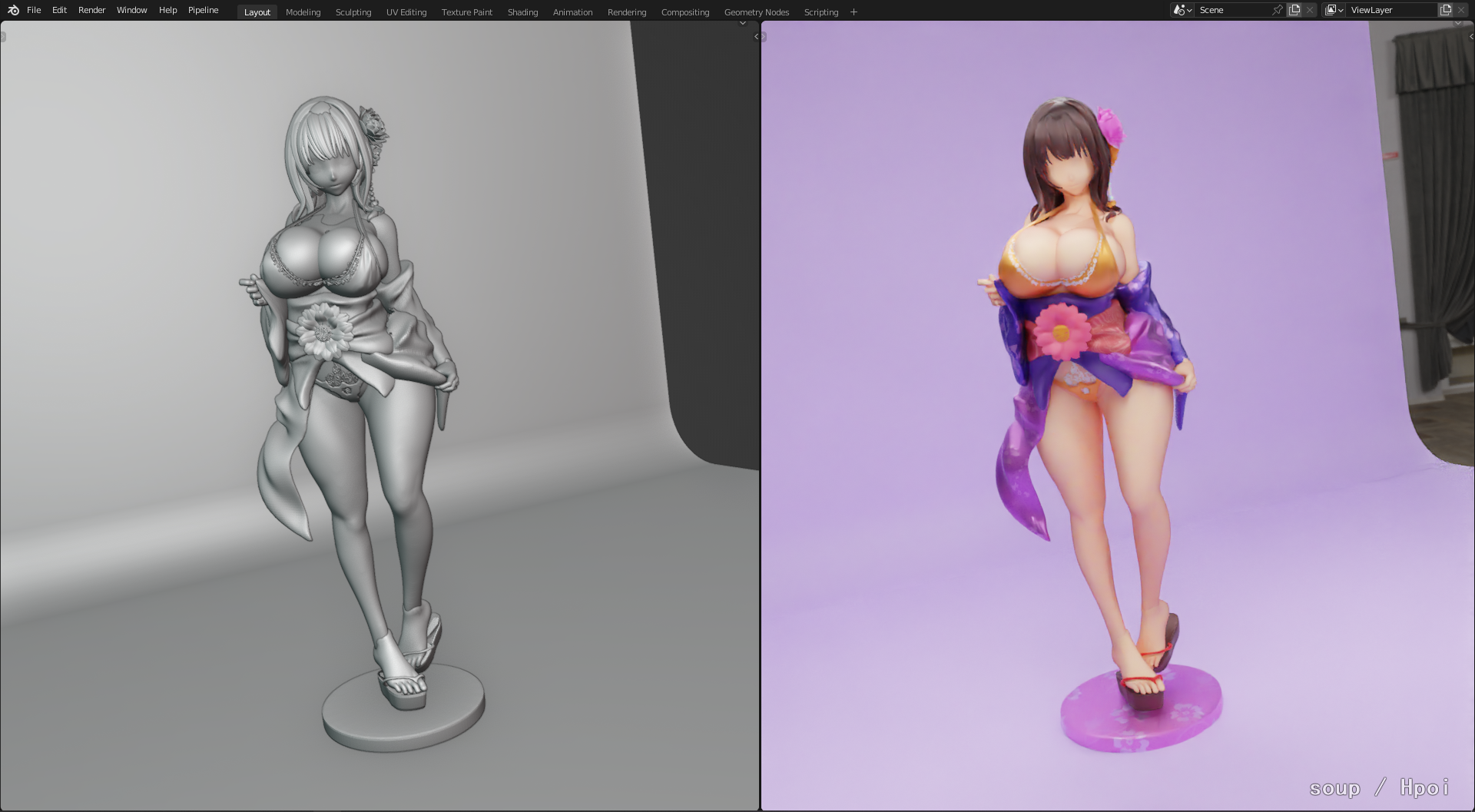Click the ViewLayer name field

tap(1390, 10)
